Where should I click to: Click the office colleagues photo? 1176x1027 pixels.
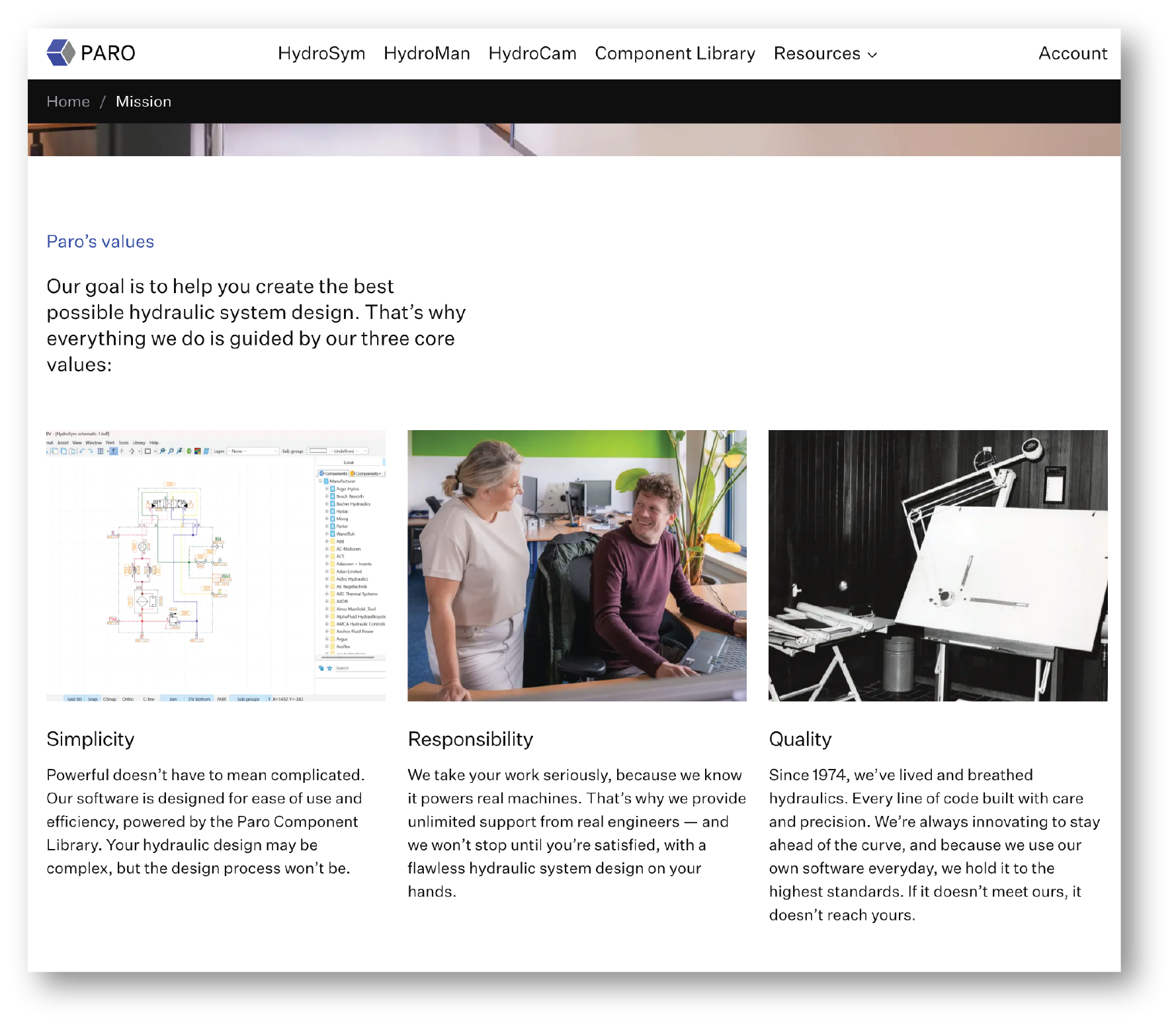pyautogui.click(x=577, y=566)
